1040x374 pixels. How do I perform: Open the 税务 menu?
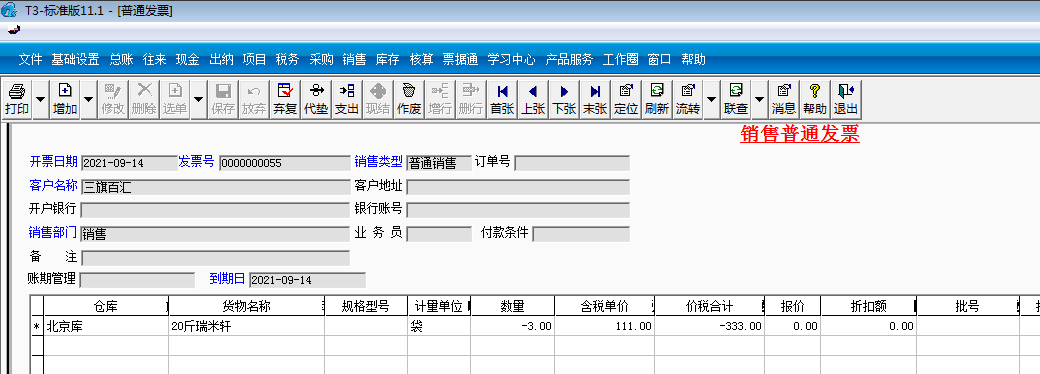(287, 60)
